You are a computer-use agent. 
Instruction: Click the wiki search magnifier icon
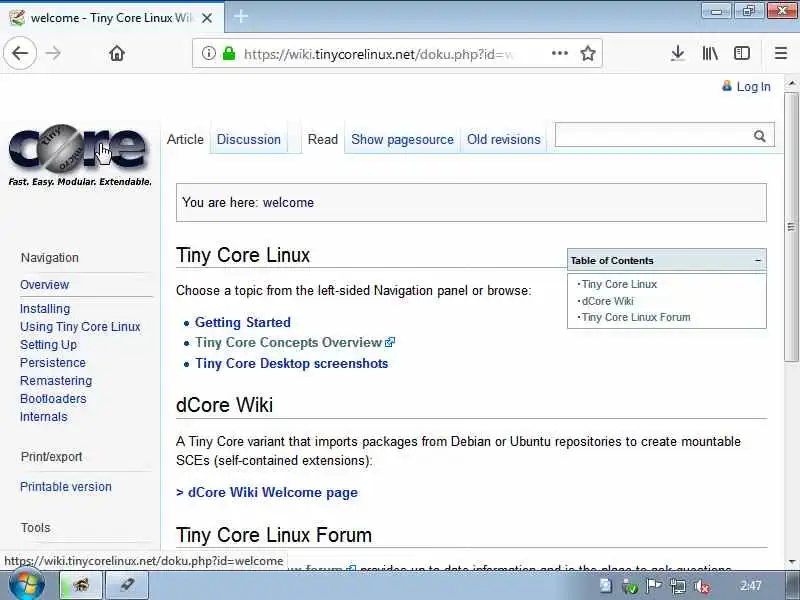tap(760, 136)
